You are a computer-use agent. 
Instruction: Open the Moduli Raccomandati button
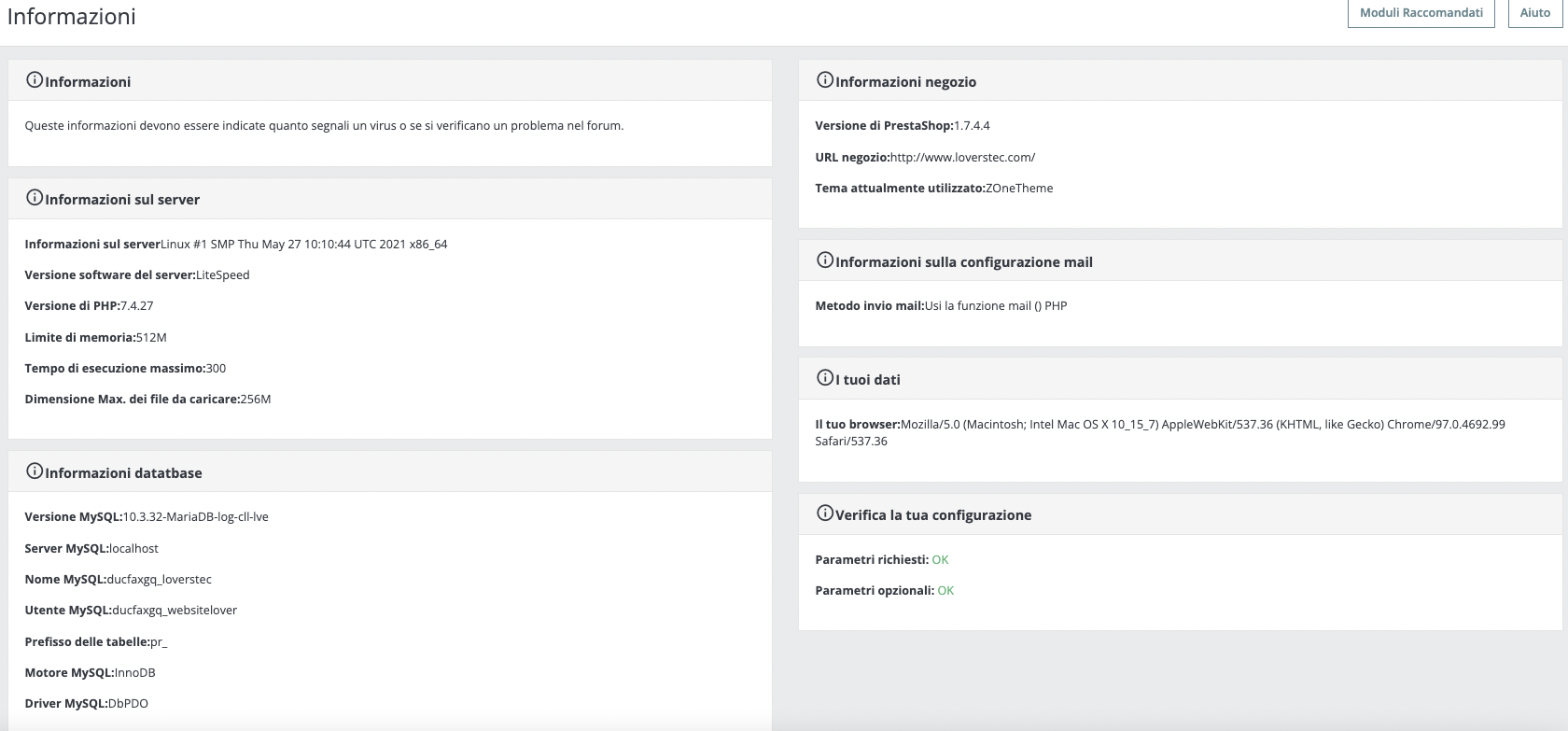[x=1421, y=13]
